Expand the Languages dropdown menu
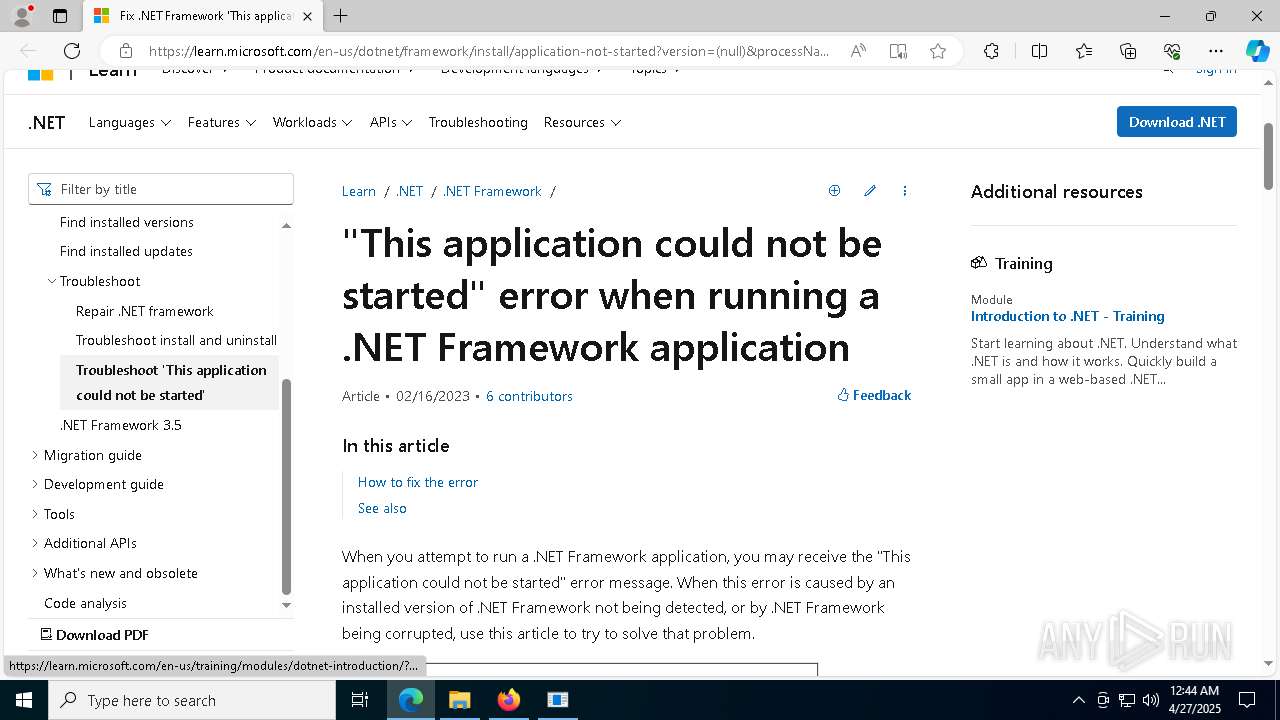This screenshot has height=720, width=1280. point(130,122)
